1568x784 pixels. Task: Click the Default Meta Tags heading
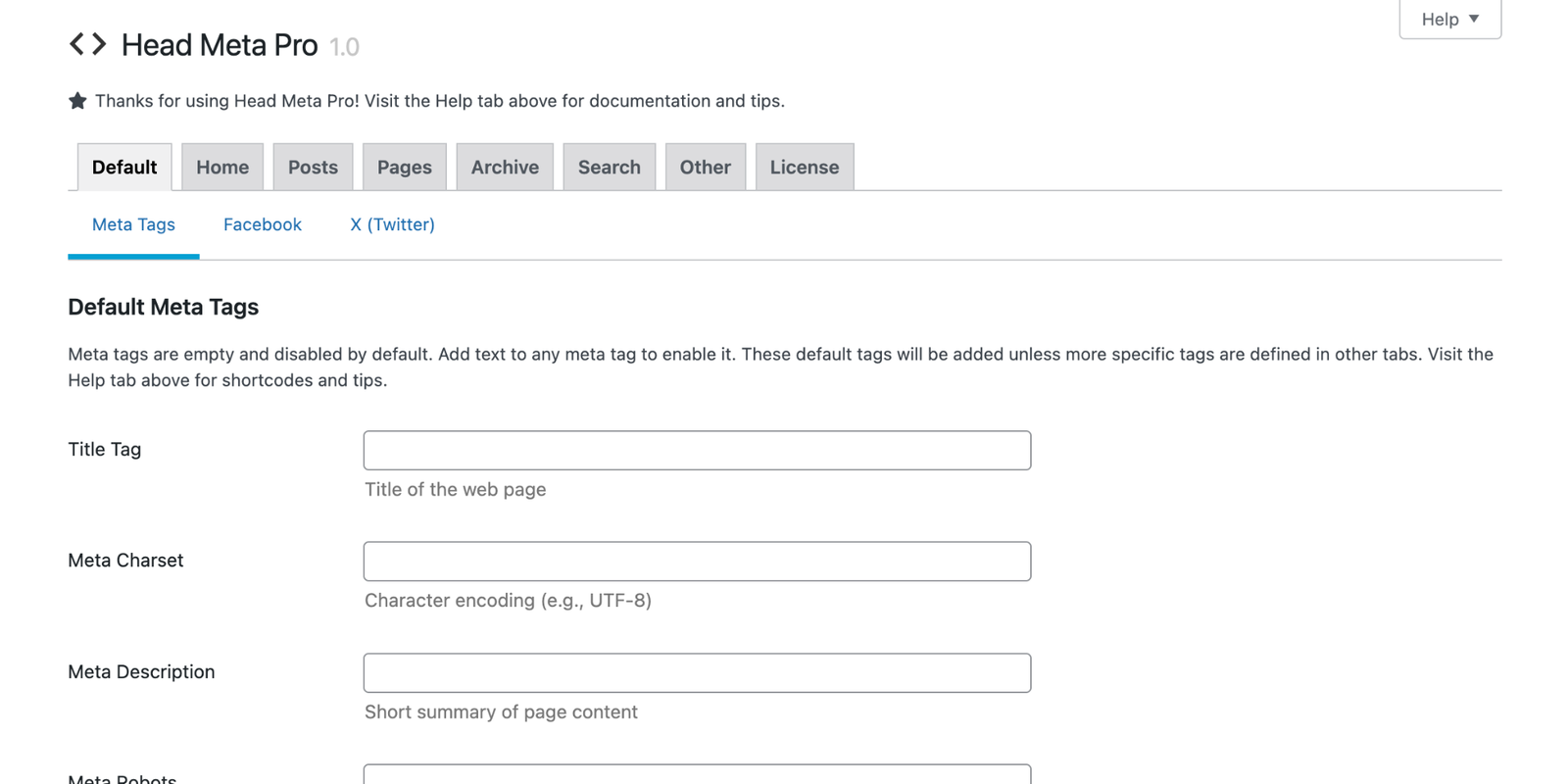click(163, 307)
